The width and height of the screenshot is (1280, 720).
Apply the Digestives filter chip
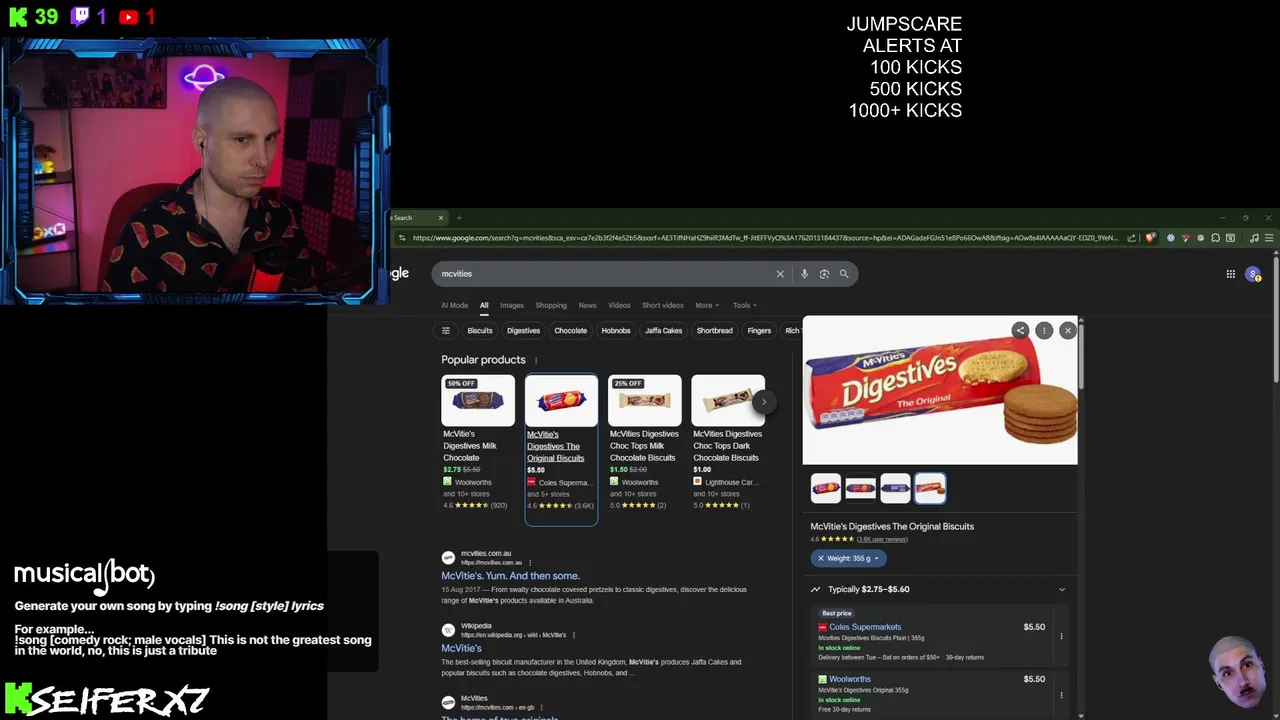[523, 331]
